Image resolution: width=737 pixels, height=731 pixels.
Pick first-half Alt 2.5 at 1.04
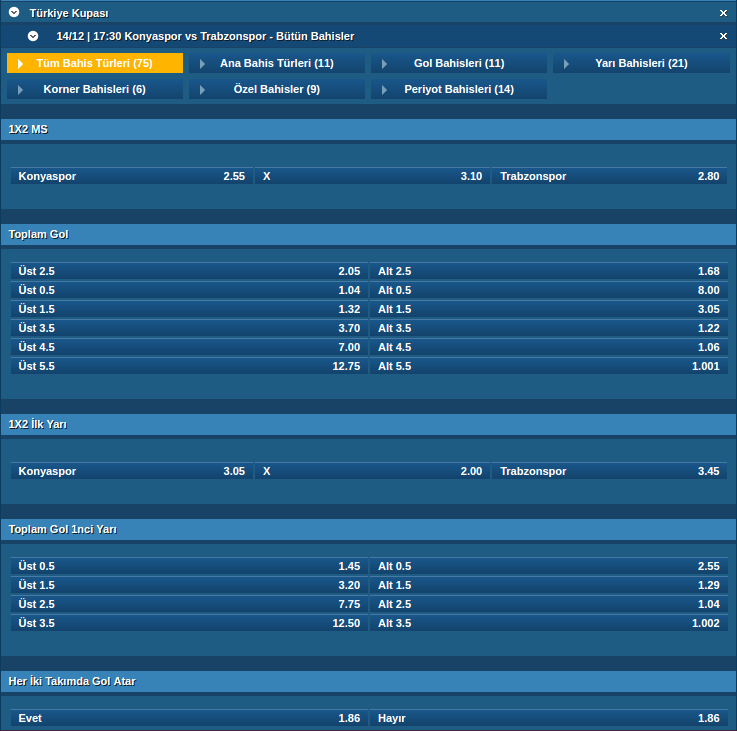tap(549, 604)
